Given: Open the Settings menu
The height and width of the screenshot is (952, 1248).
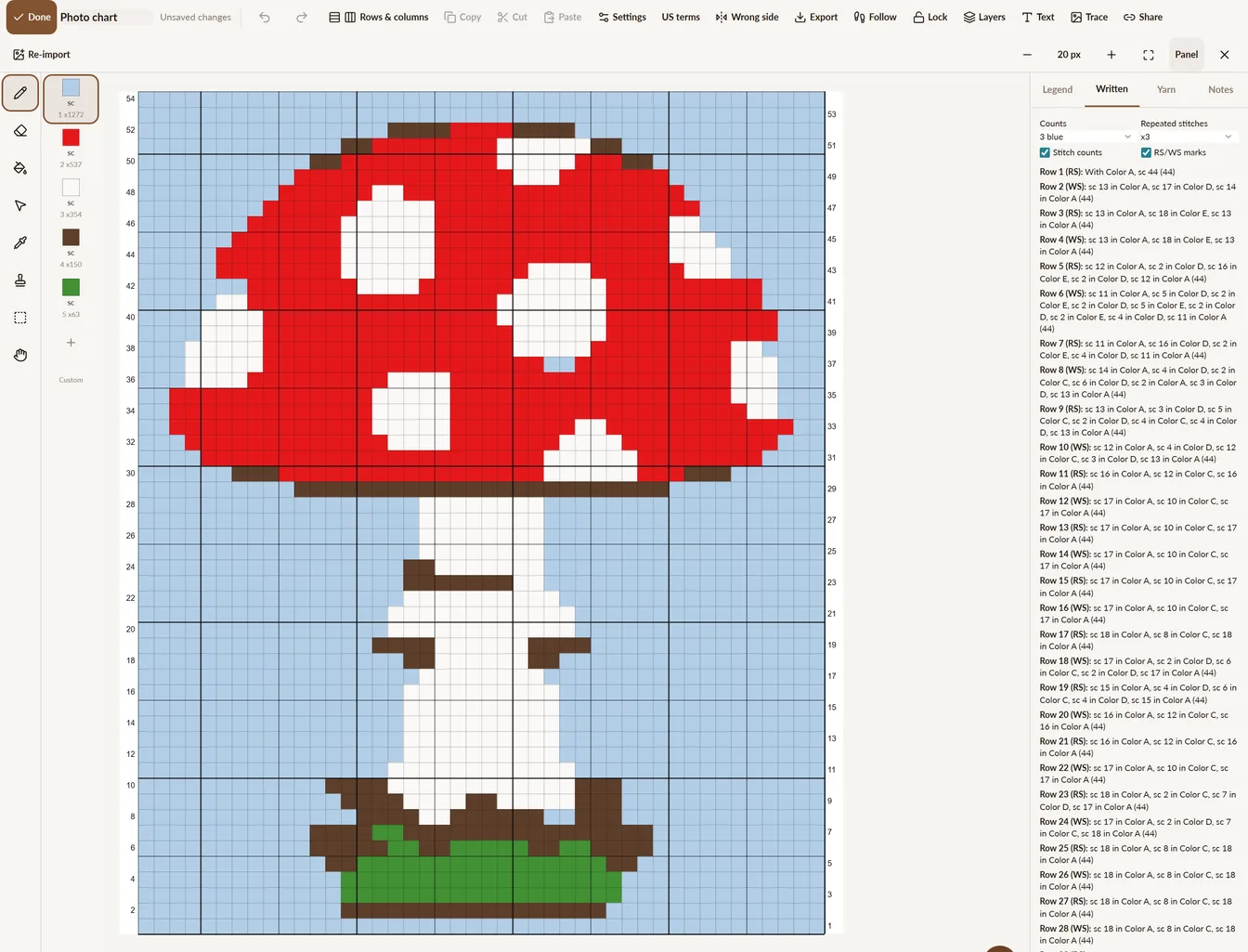Looking at the screenshot, I should tap(622, 17).
